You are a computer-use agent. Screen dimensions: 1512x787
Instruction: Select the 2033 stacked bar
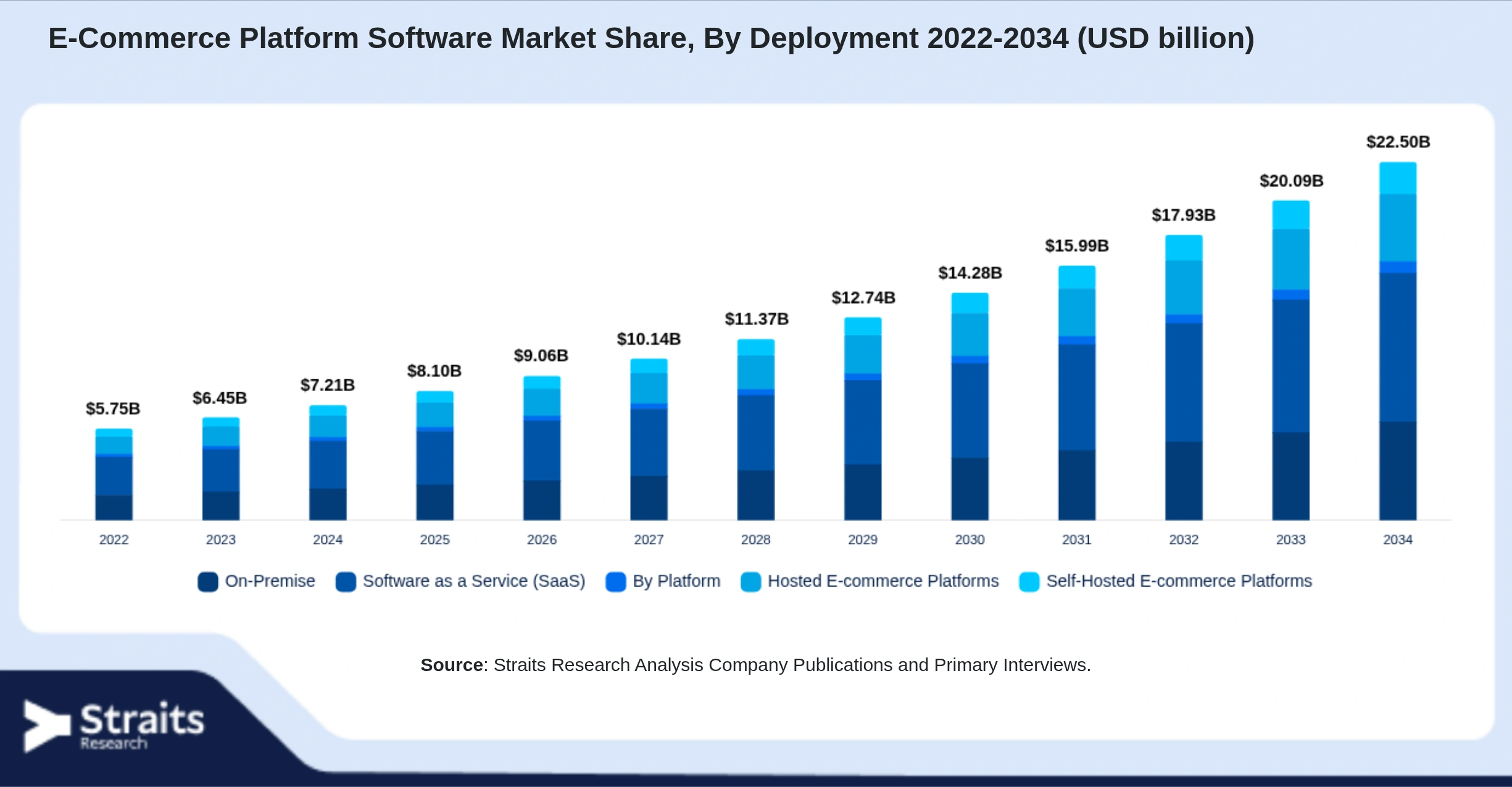(1291, 360)
